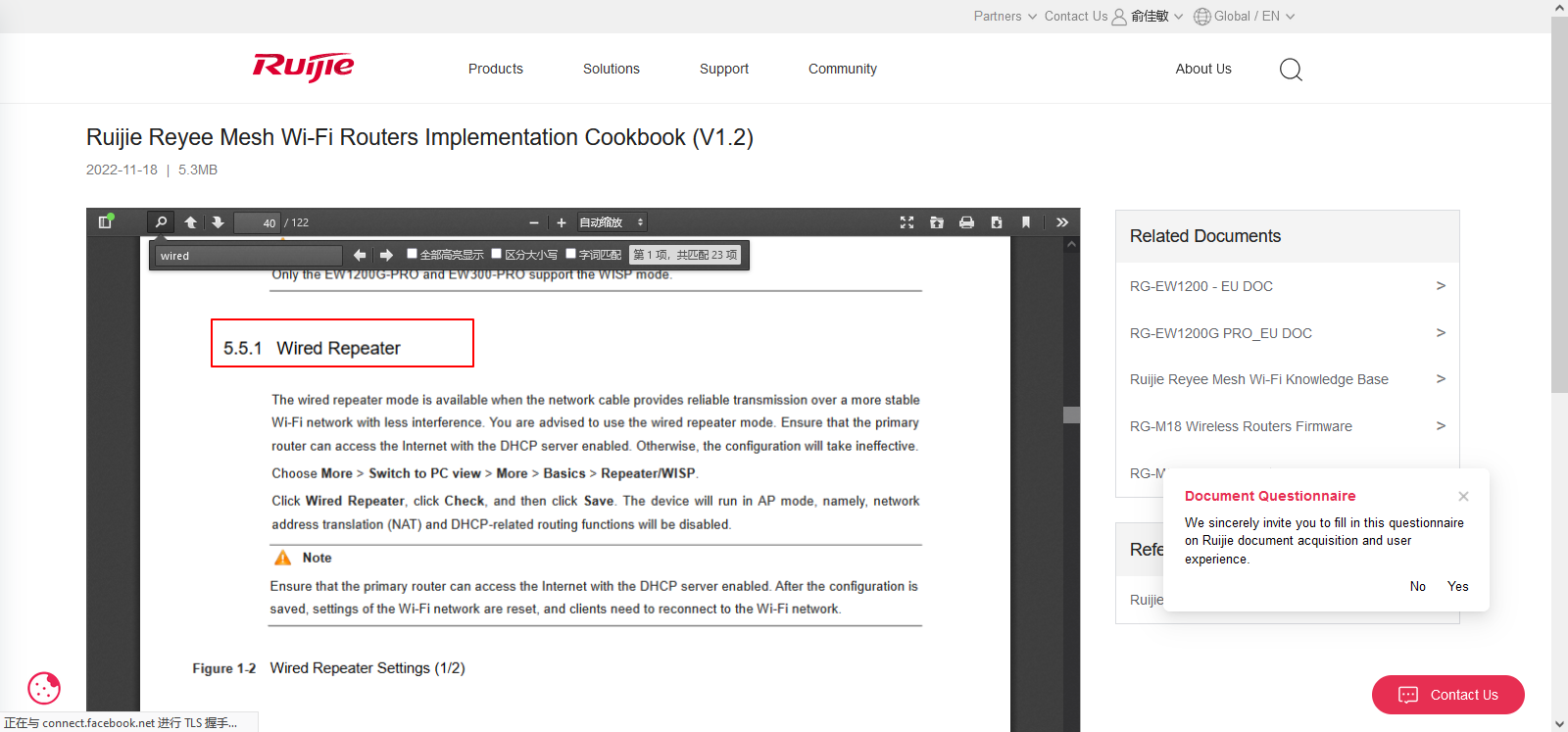Open RG-M18 Wireless Routers Firmware arrow

pos(1441,425)
